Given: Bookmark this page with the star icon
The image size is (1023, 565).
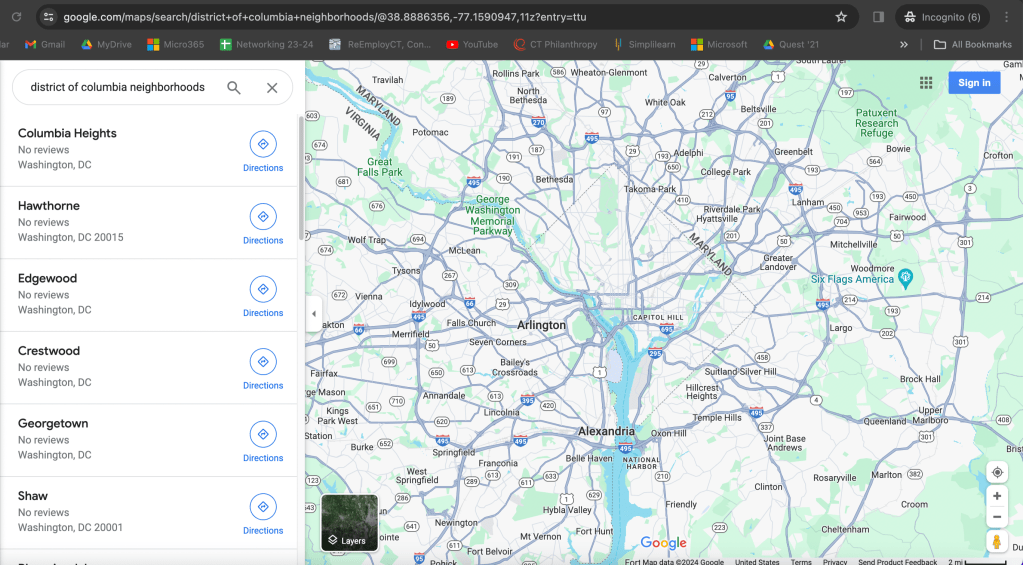Looking at the screenshot, I should (841, 17).
